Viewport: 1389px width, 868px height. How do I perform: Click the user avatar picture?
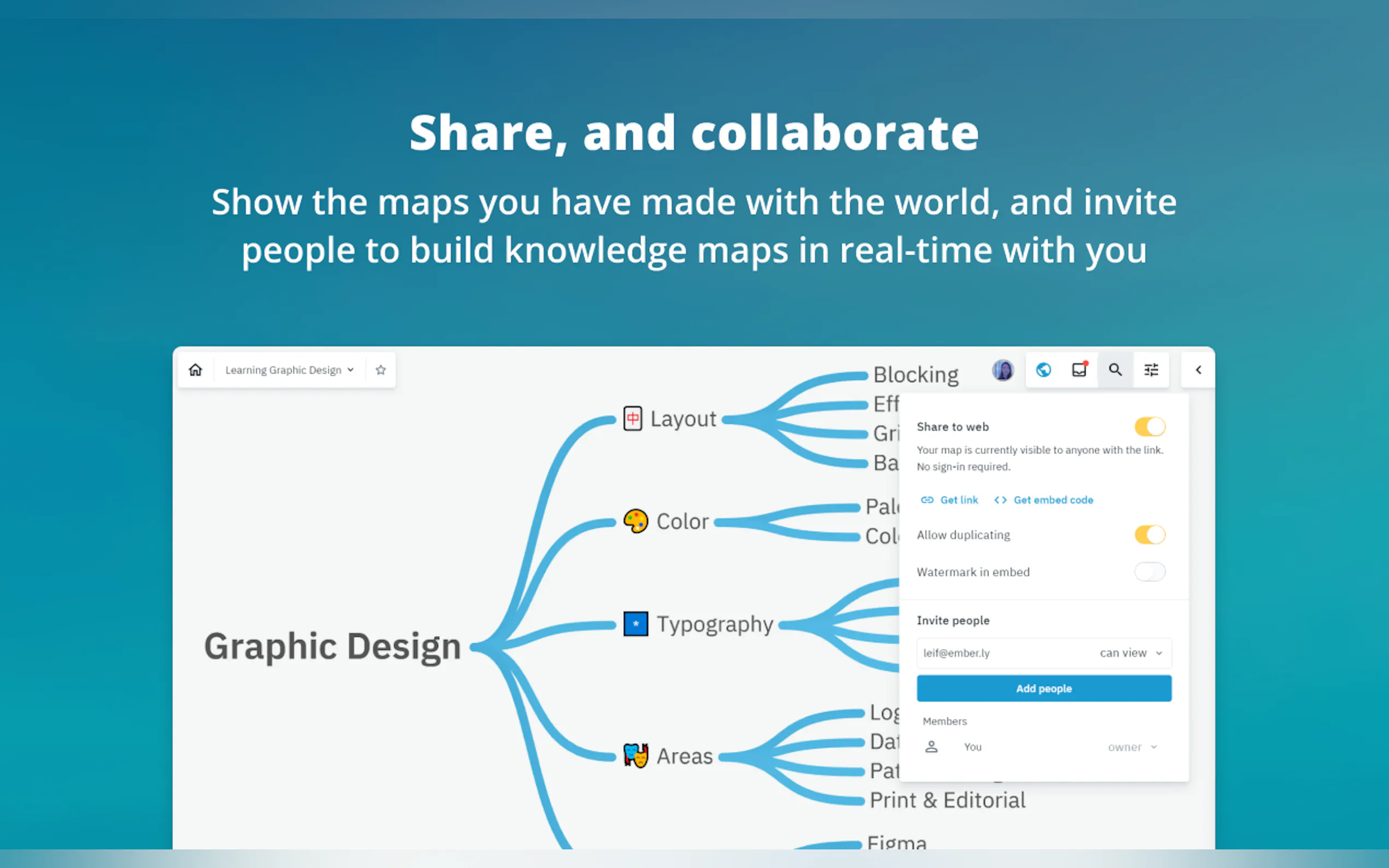(x=1002, y=370)
